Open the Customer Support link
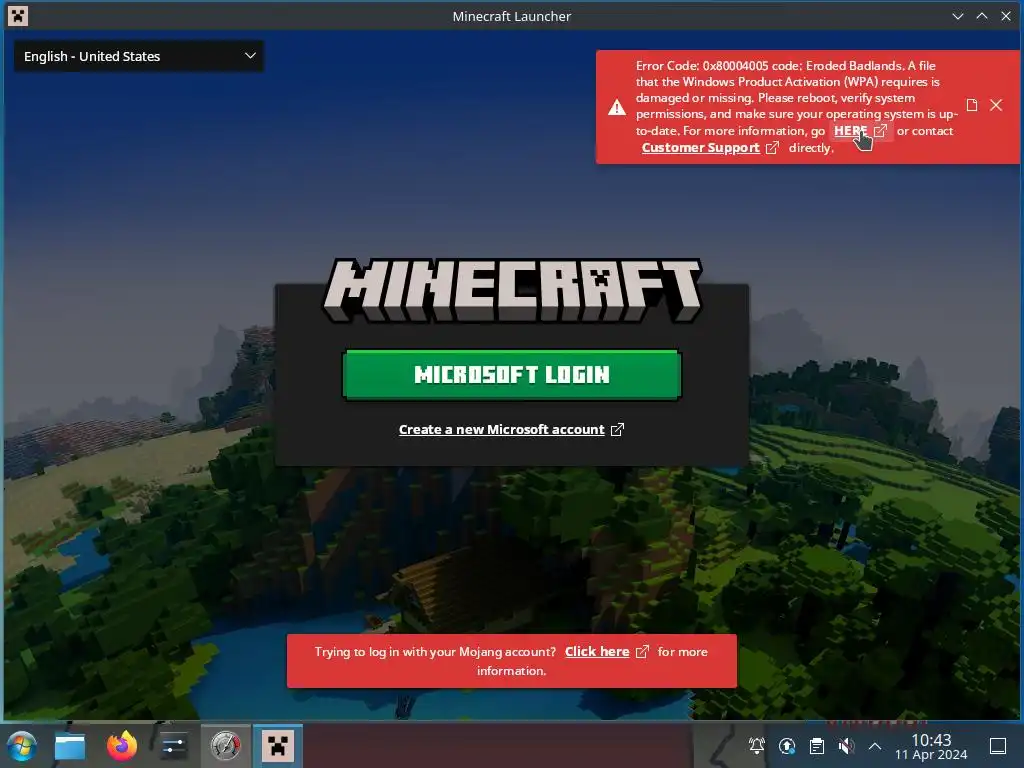Viewport: 1024px width, 768px height. click(x=700, y=148)
